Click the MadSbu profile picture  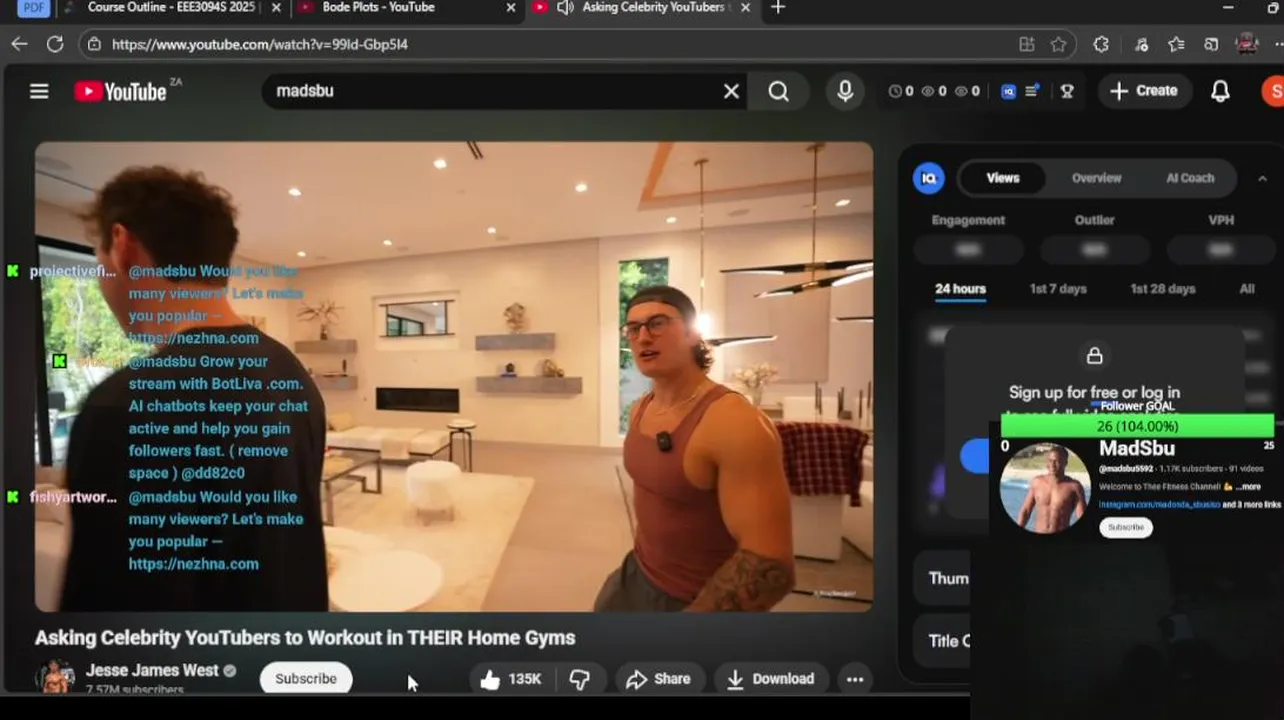tap(1045, 488)
